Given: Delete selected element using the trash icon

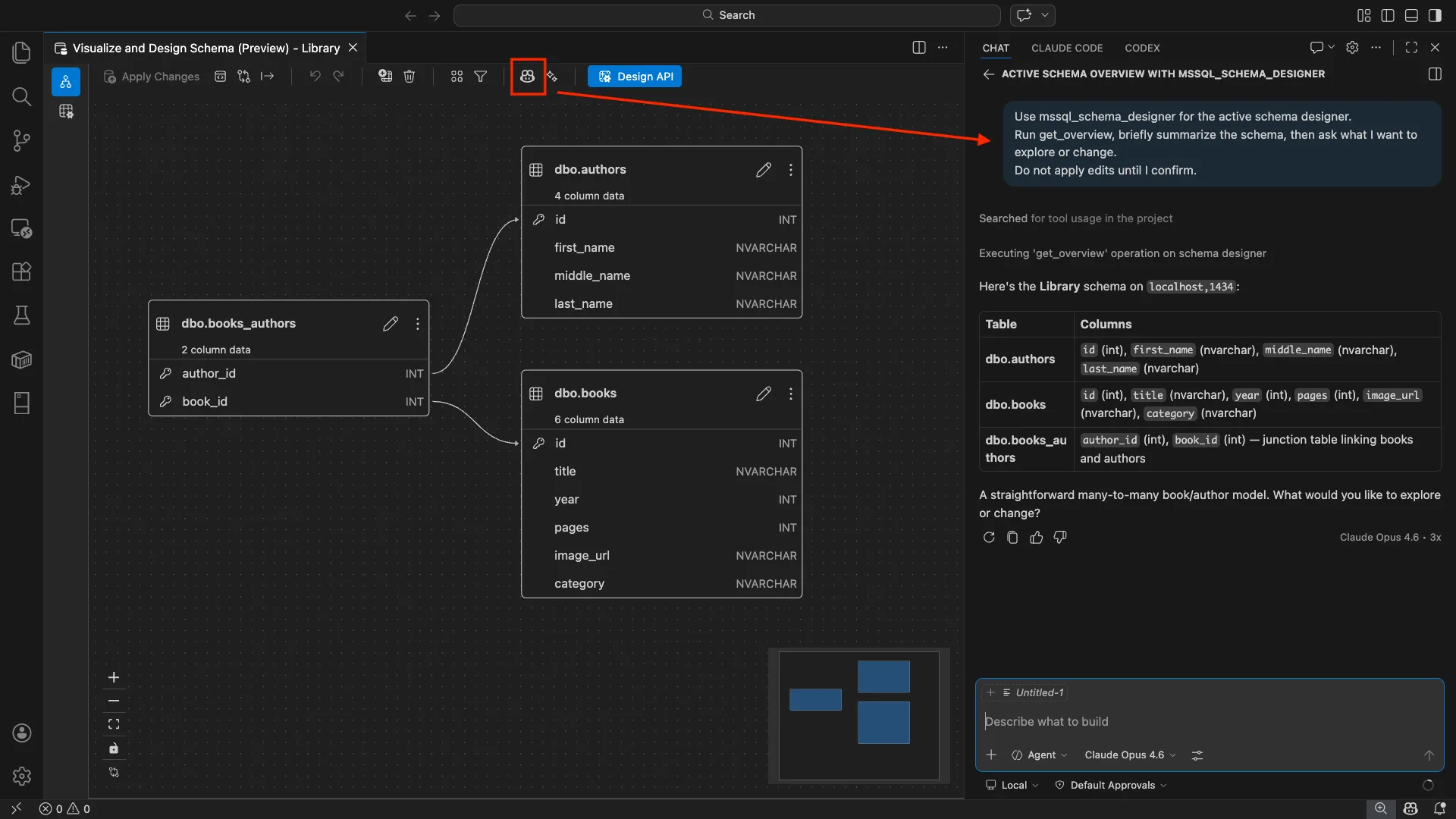Looking at the screenshot, I should 409,76.
